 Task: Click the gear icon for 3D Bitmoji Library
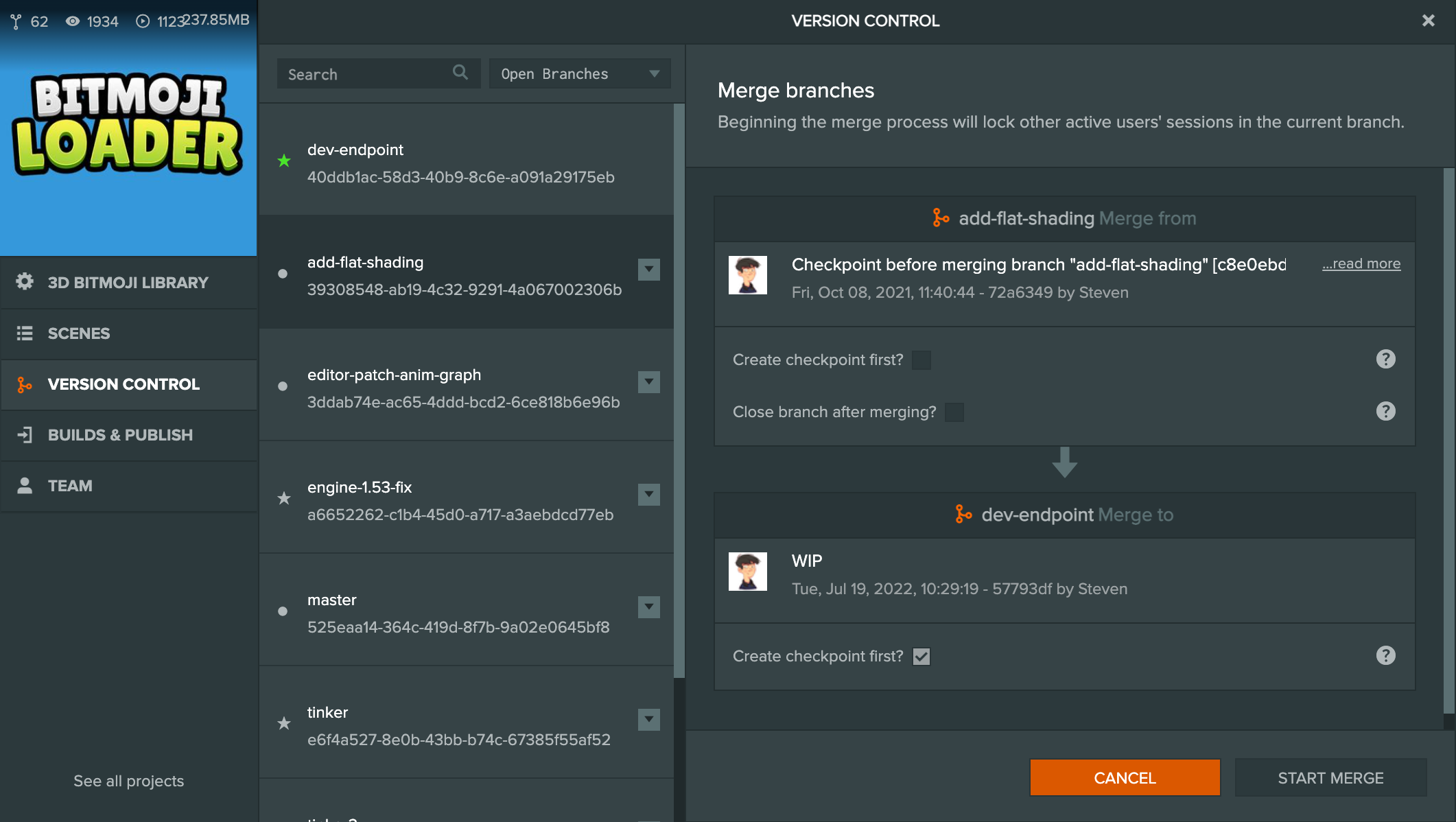click(x=25, y=282)
